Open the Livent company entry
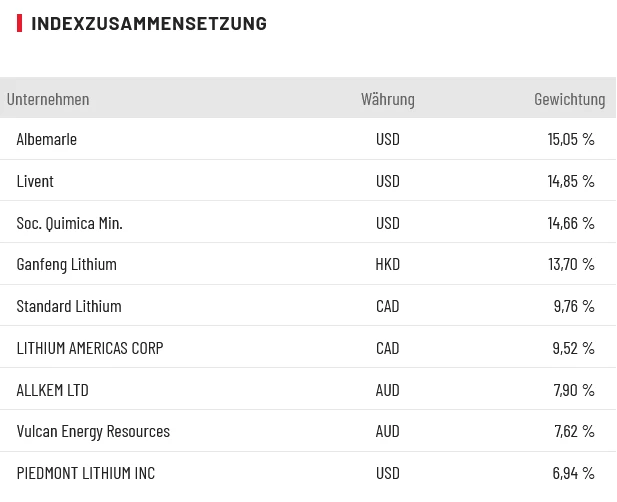Screen dimensions: 617x502 click(35, 181)
